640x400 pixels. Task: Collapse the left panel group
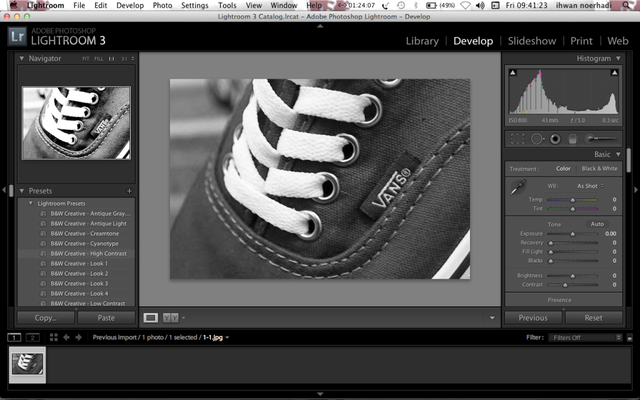click(4, 190)
